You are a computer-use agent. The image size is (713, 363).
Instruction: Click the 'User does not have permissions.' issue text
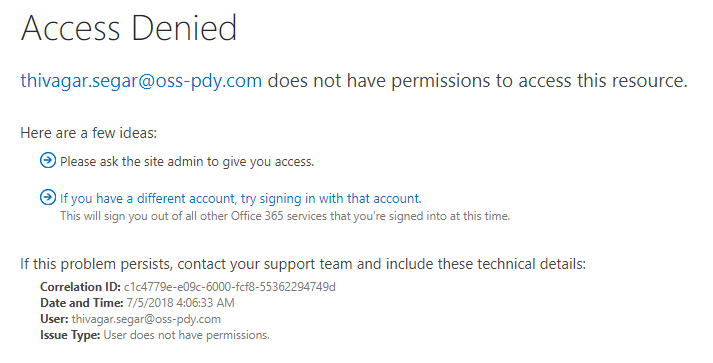click(186, 335)
